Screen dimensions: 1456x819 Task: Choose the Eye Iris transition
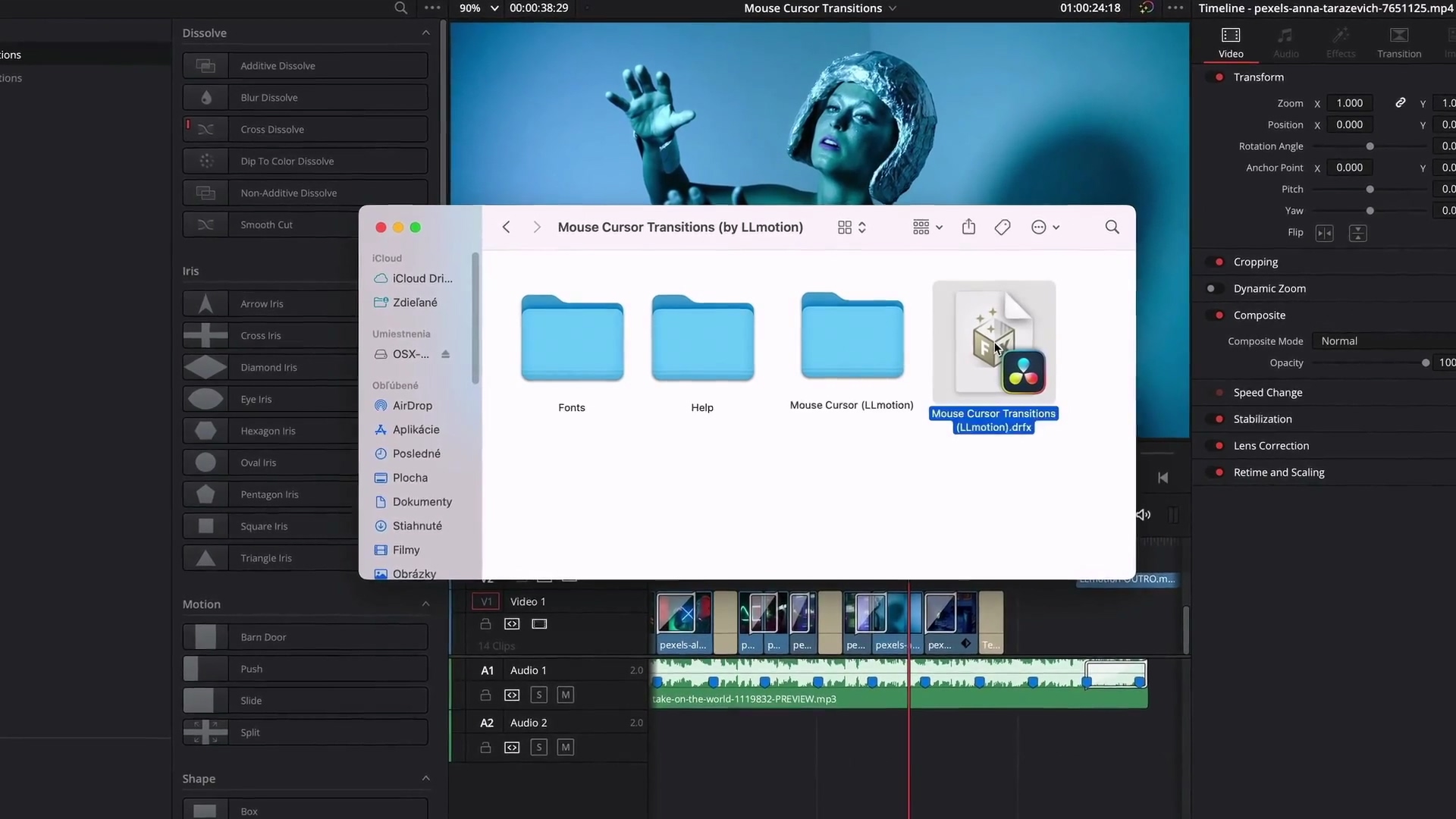pyautogui.click(x=270, y=400)
